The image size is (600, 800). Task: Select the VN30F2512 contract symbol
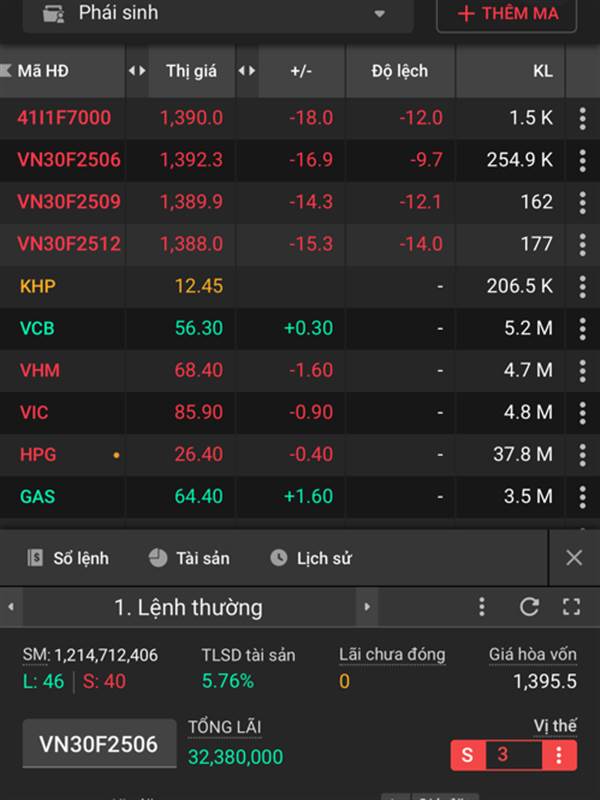coord(69,244)
